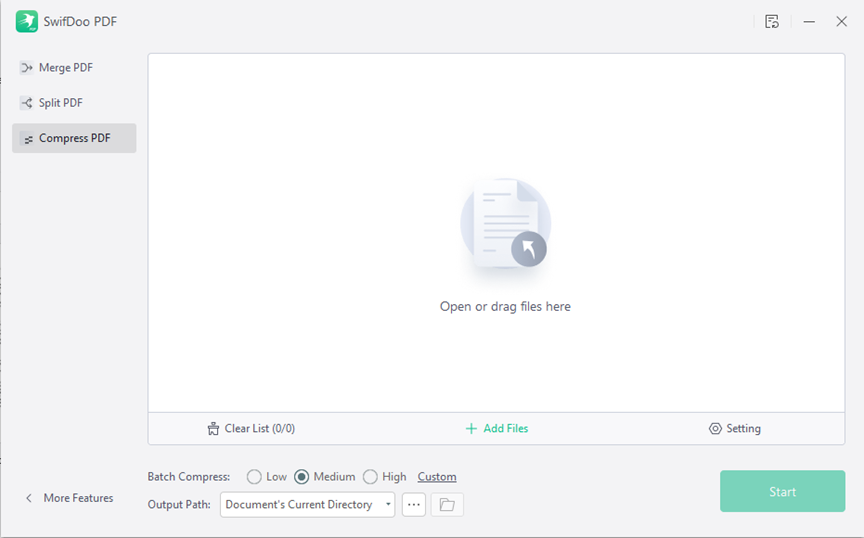
Task: Select the Compress PDF tab
Action: (74, 138)
